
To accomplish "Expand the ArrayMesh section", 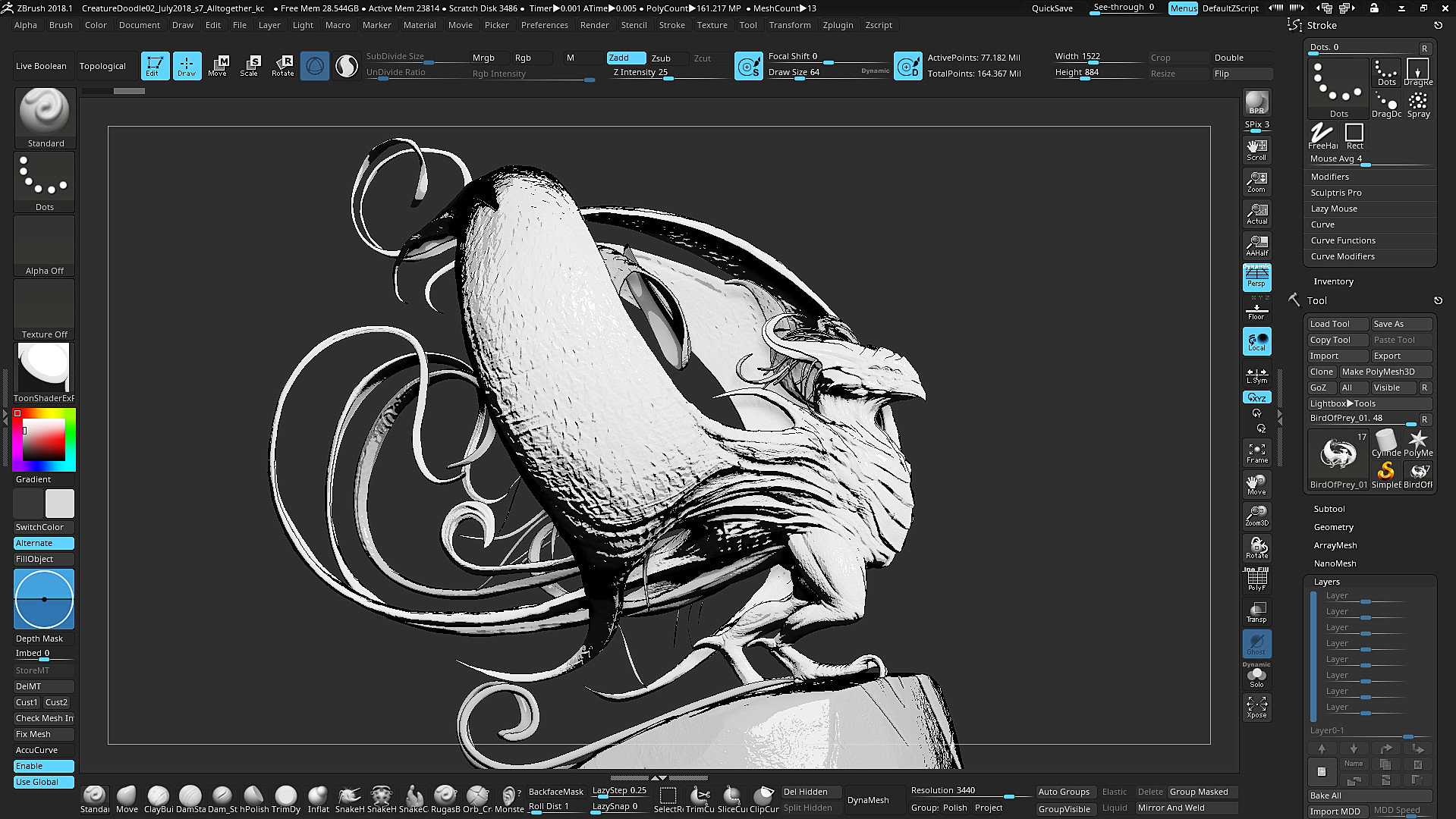I will 1335,545.
